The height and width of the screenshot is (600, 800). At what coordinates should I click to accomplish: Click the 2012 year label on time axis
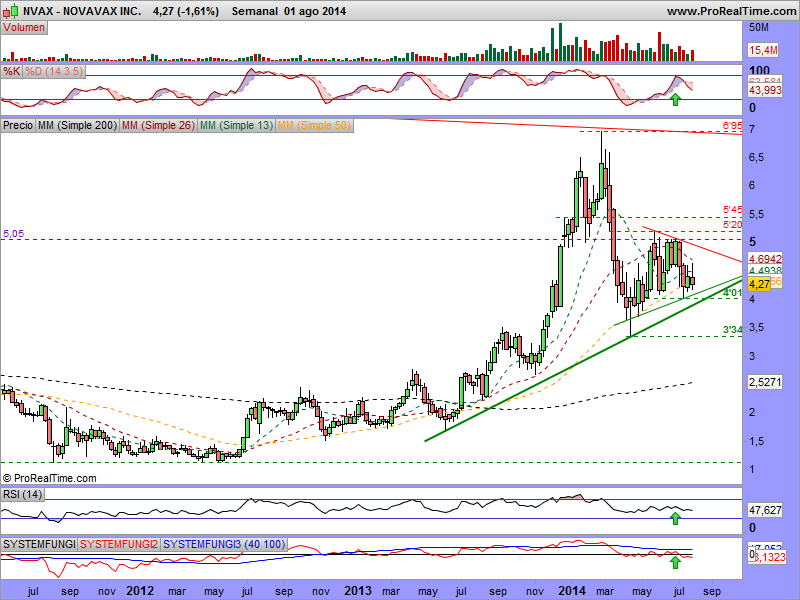[140, 591]
